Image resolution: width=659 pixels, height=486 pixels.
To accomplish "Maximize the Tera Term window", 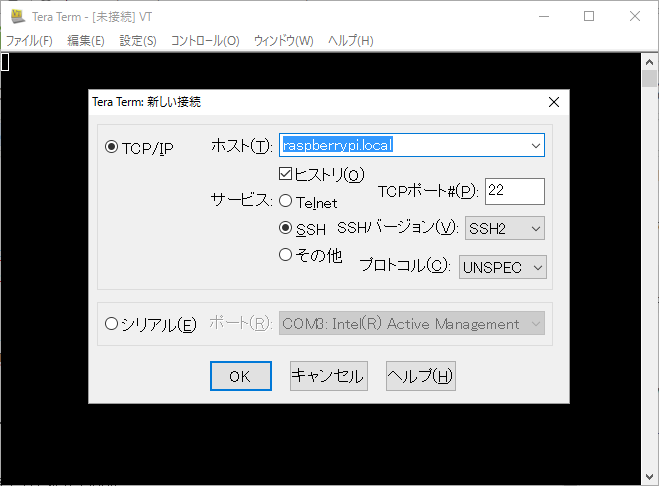I will (x=589, y=16).
